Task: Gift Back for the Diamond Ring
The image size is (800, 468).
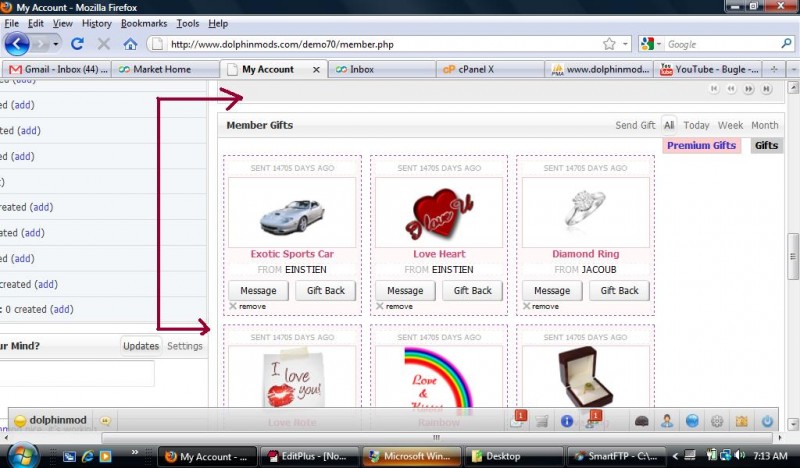Action: click(619, 290)
